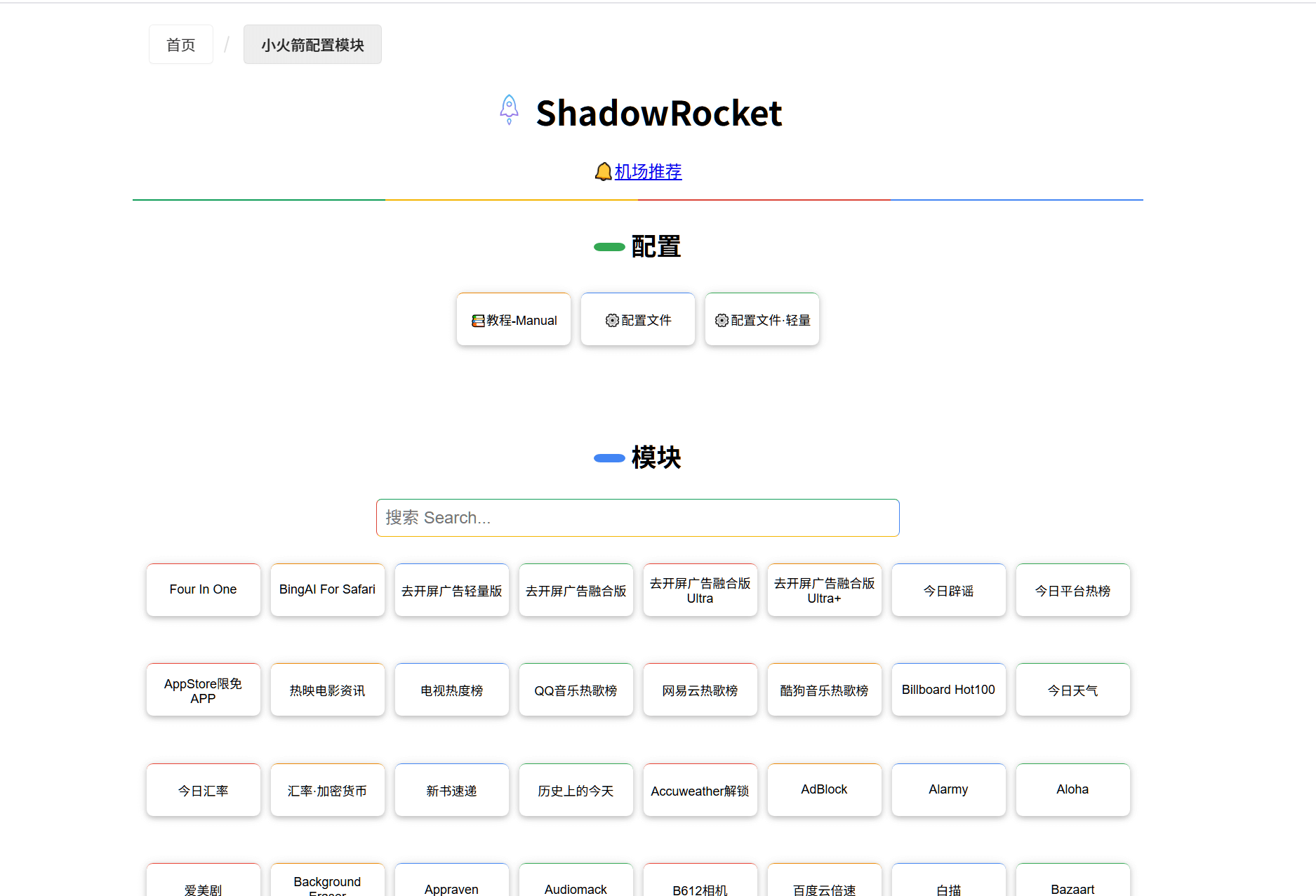Click the 模块 section heading
This screenshot has width=1316, height=896.
(x=656, y=458)
